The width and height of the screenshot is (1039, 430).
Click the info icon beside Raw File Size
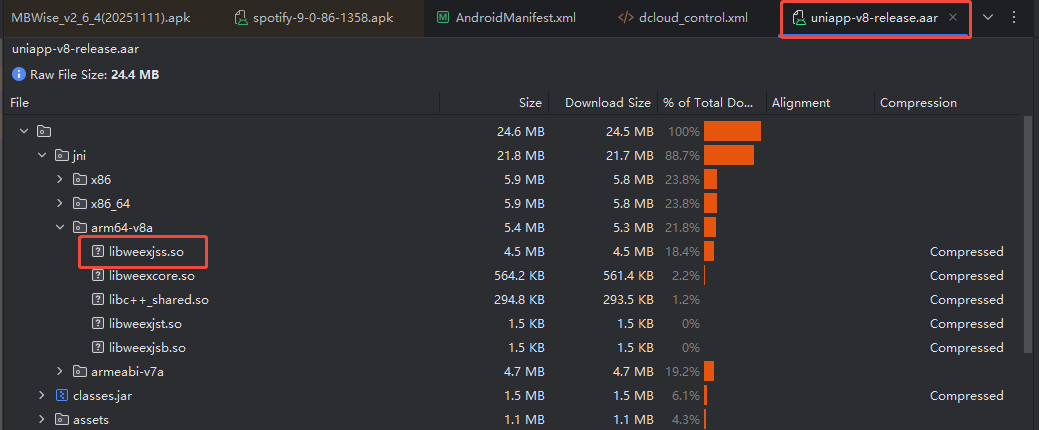point(18,74)
